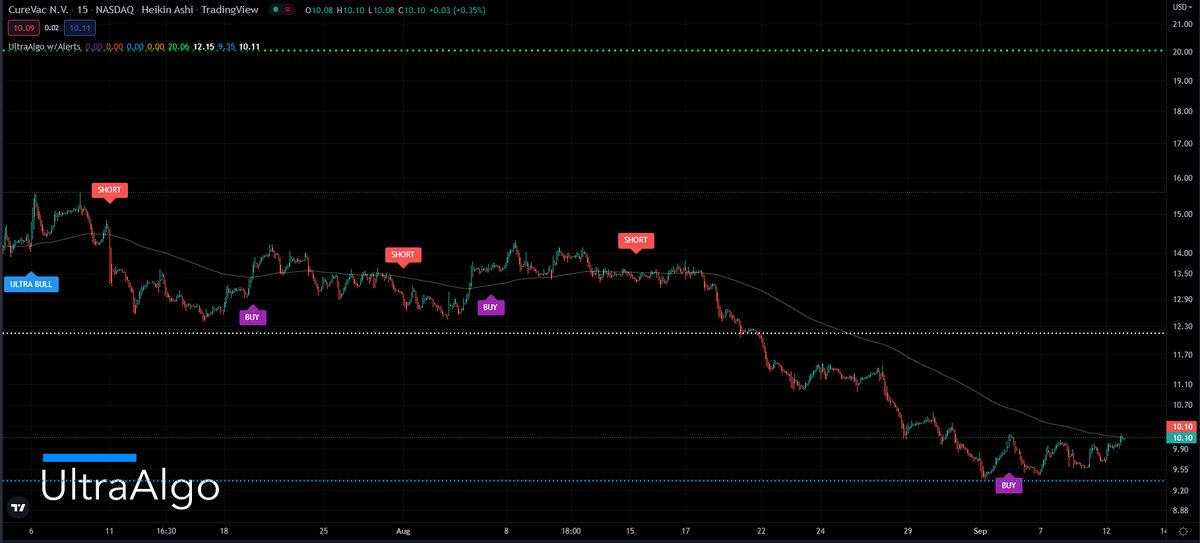Click the ULTRA BULL signal label
This screenshot has width=1200, height=543.
click(31, 283)
